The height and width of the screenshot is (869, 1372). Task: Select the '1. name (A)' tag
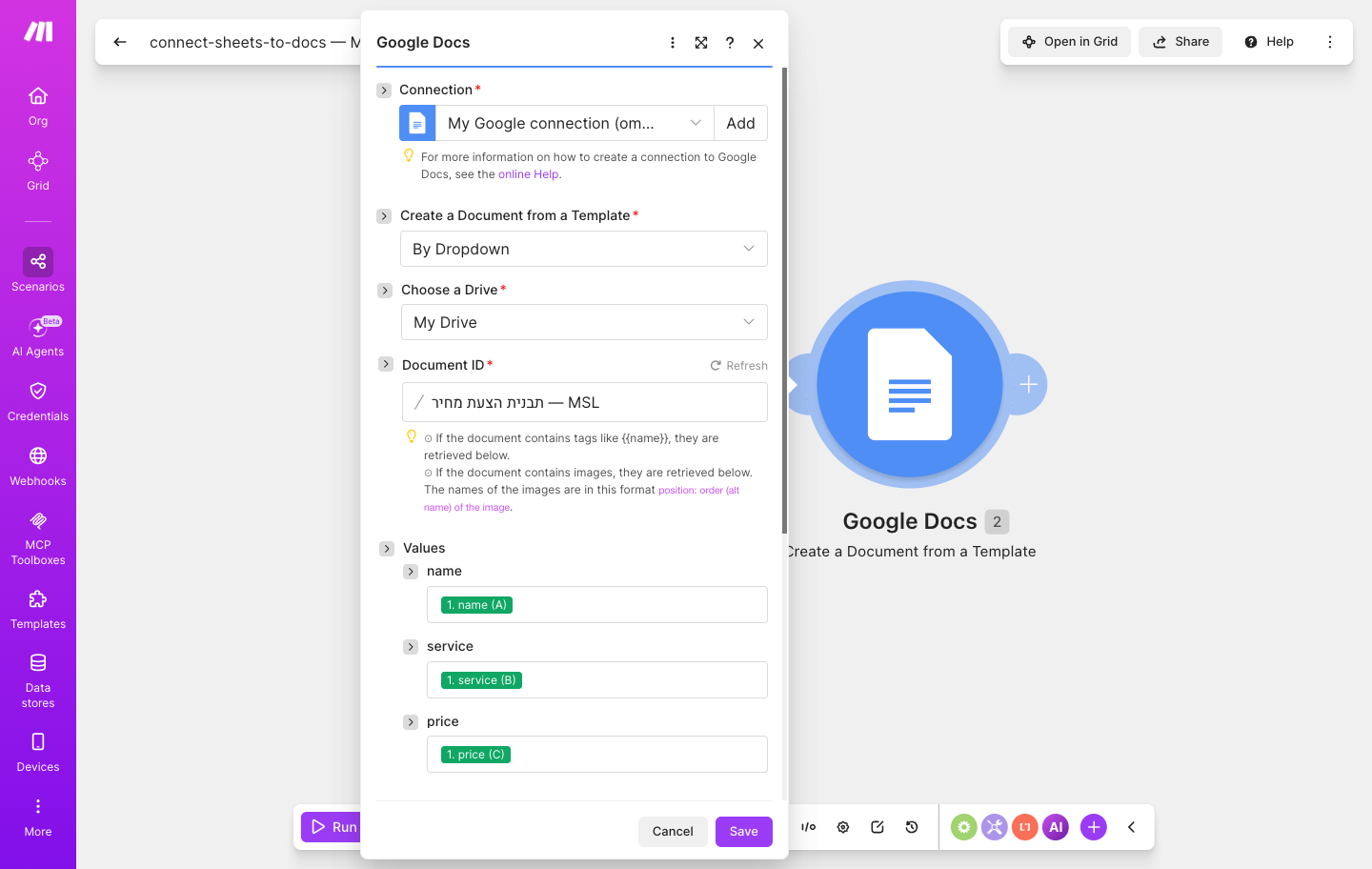point(477,605)
